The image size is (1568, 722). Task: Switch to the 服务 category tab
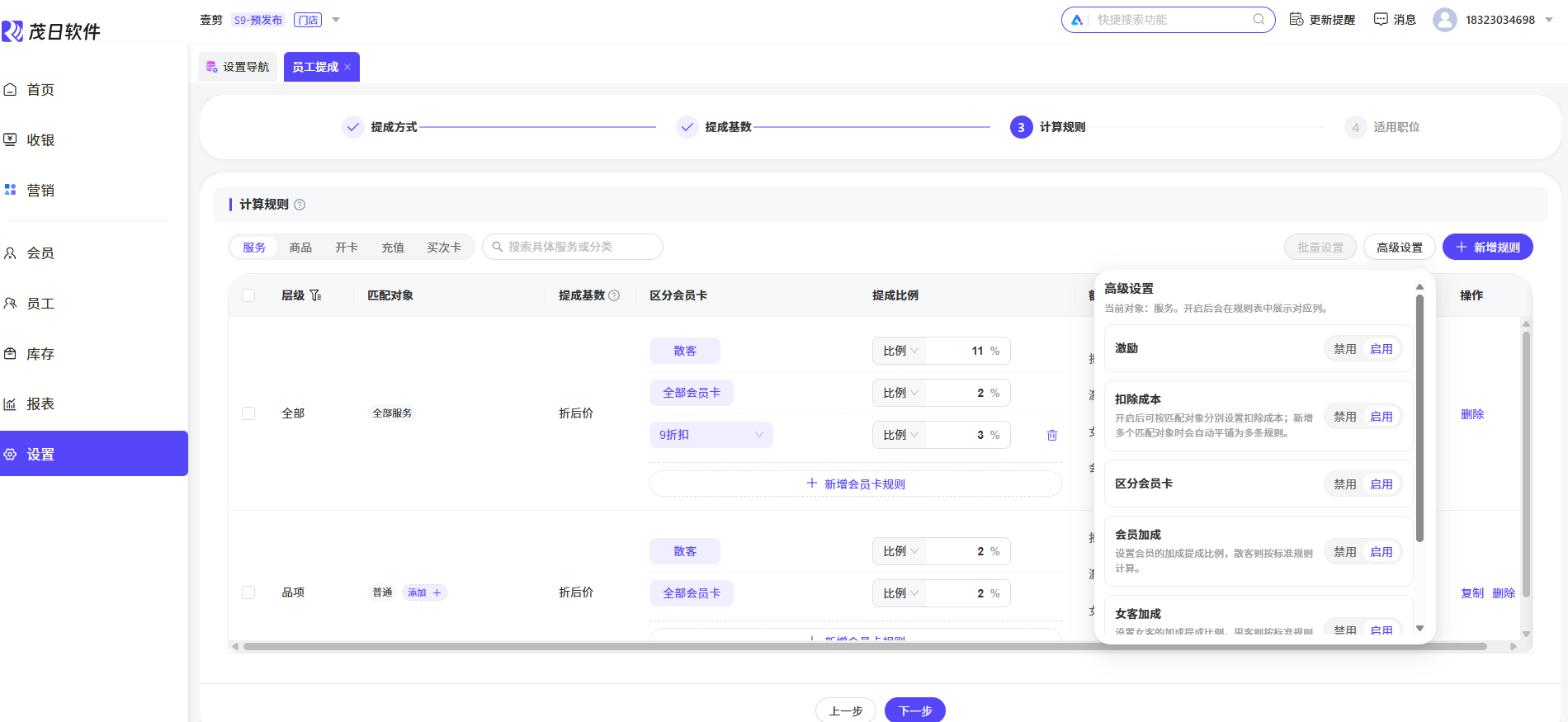pyautogui.click(x=254, y=247)
